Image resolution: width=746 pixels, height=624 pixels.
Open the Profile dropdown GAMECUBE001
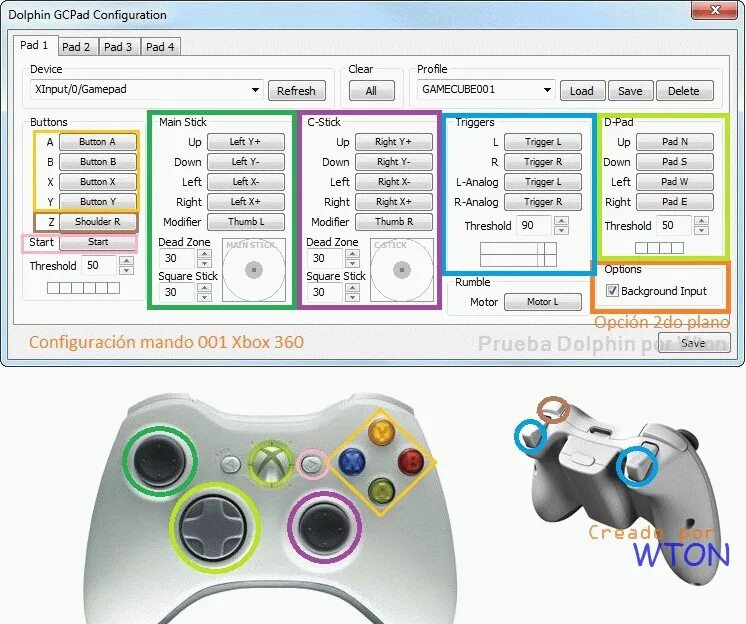click(x=486, y=89)
